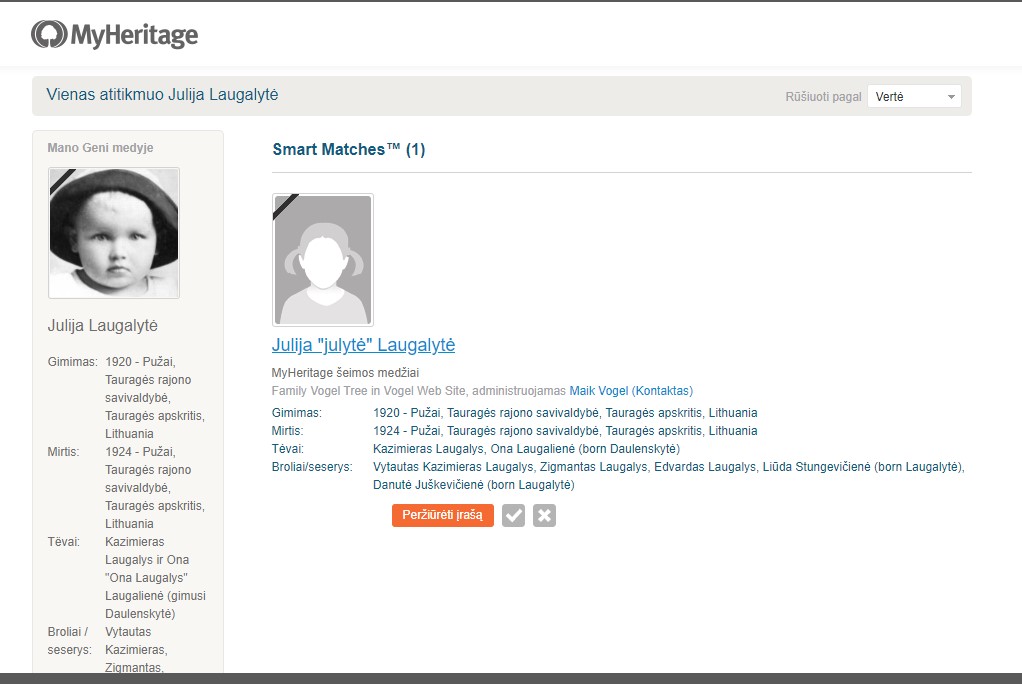
Task: Click the Vienas atitikmuo Julija Laugalytė title
Action: (162, 95)
